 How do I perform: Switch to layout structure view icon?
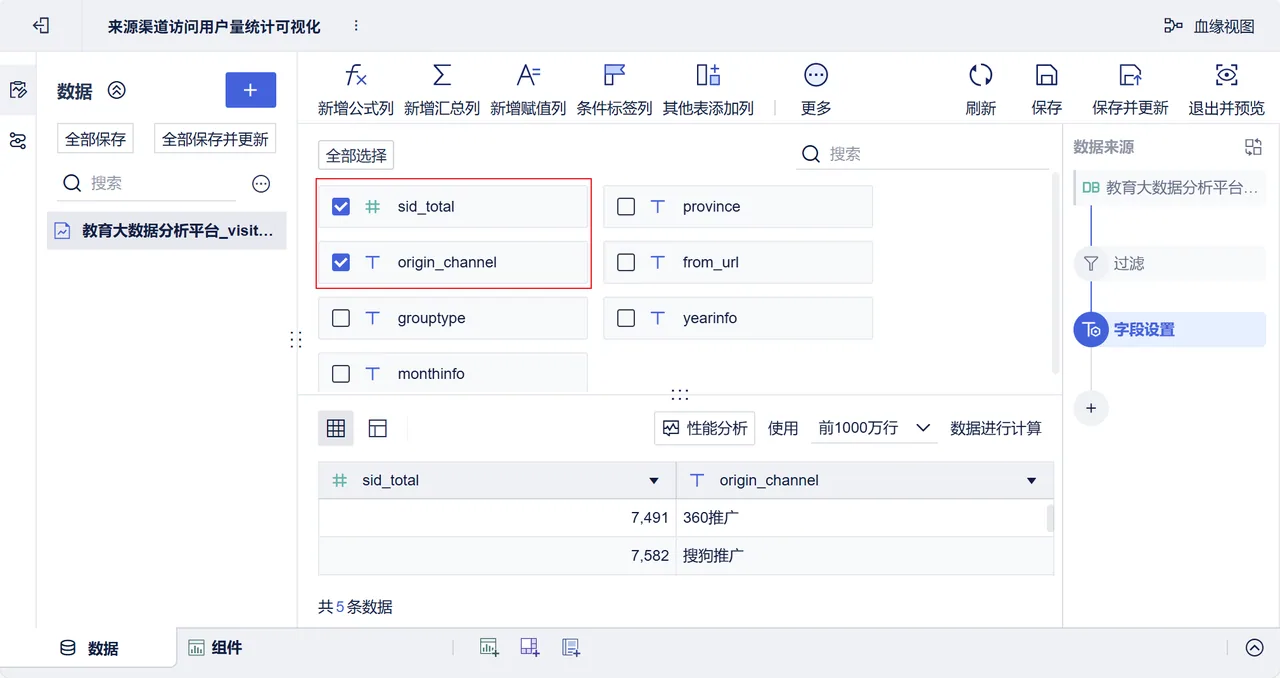(377, 428)
